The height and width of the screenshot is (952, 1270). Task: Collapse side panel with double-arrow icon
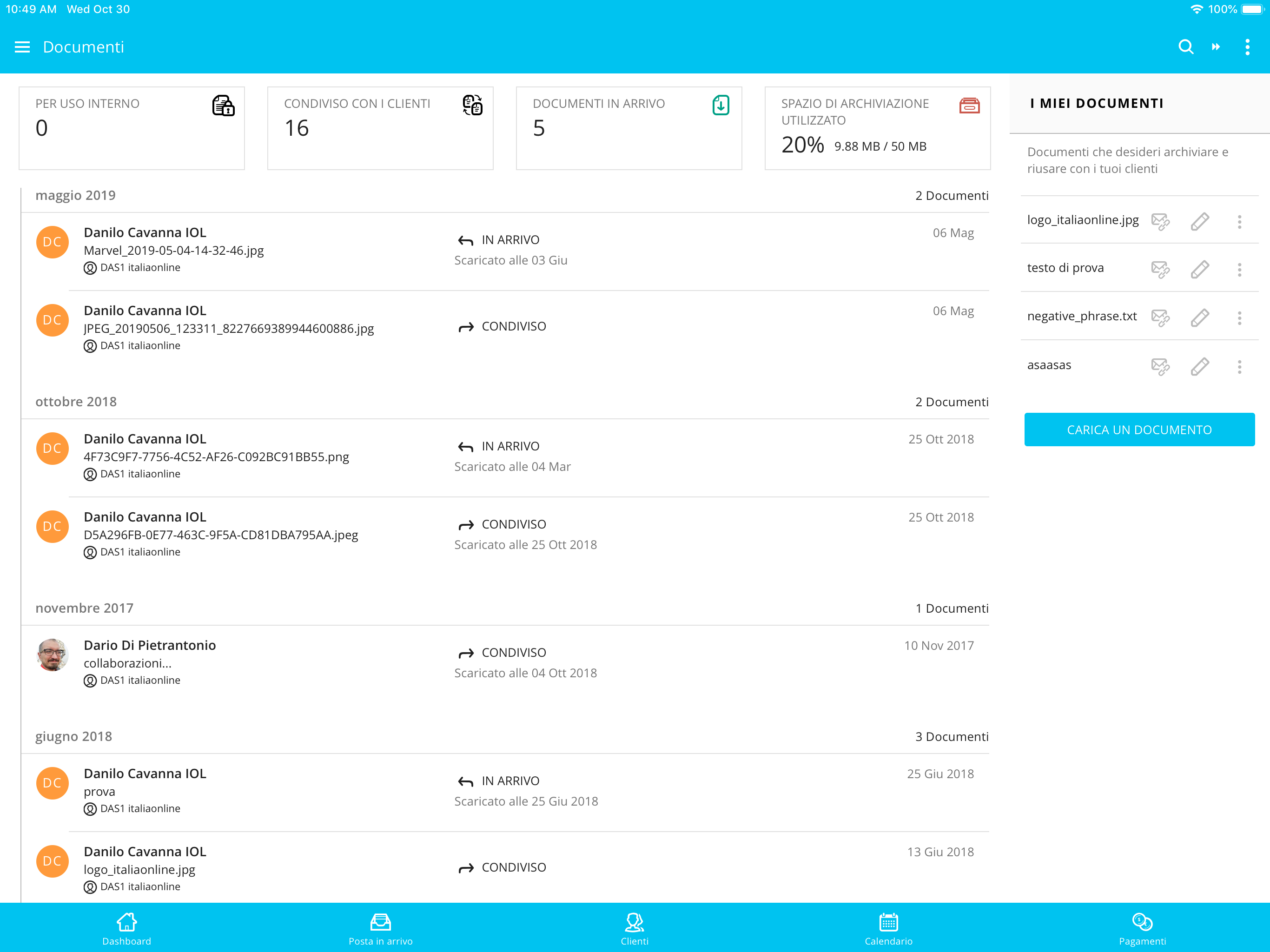coord(1216,47)
